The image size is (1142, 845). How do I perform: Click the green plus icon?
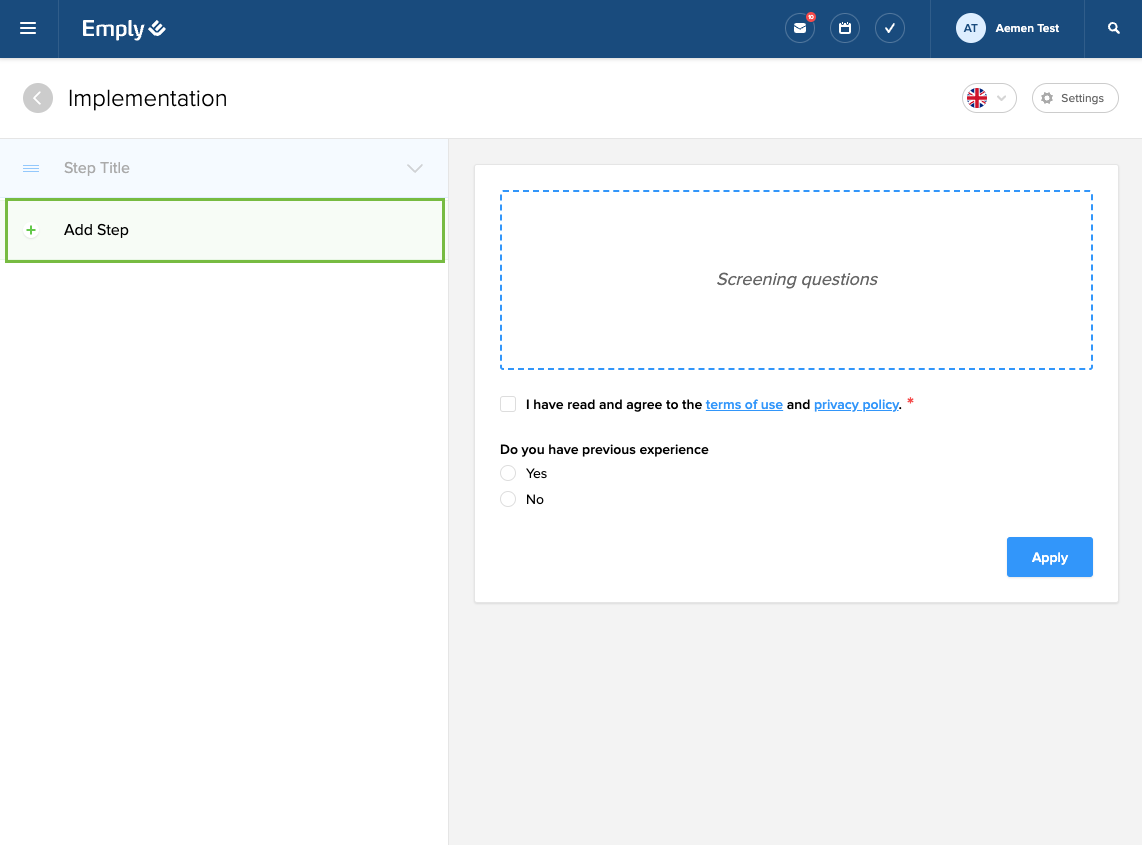[31, 230]
